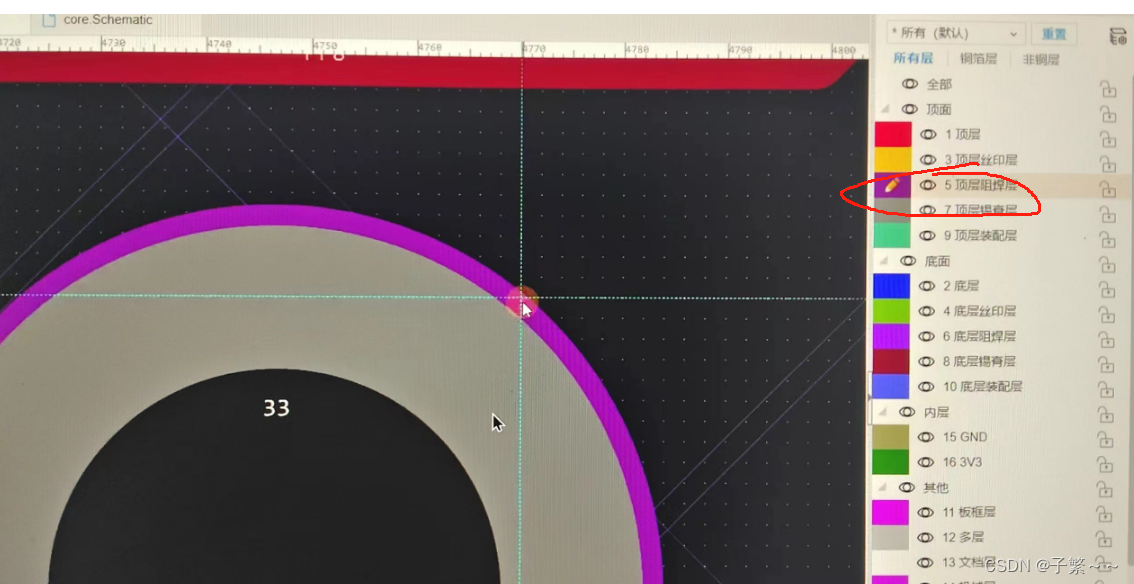Image resolution: width=1134 pixels, height=584 pixels.
Task: Lock the 9 顶层装配层 layer
Action: coord(1107,239)
